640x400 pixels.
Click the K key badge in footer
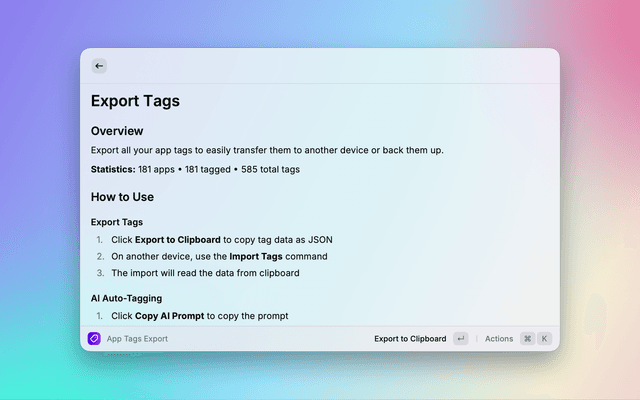[x=545, y=339]
